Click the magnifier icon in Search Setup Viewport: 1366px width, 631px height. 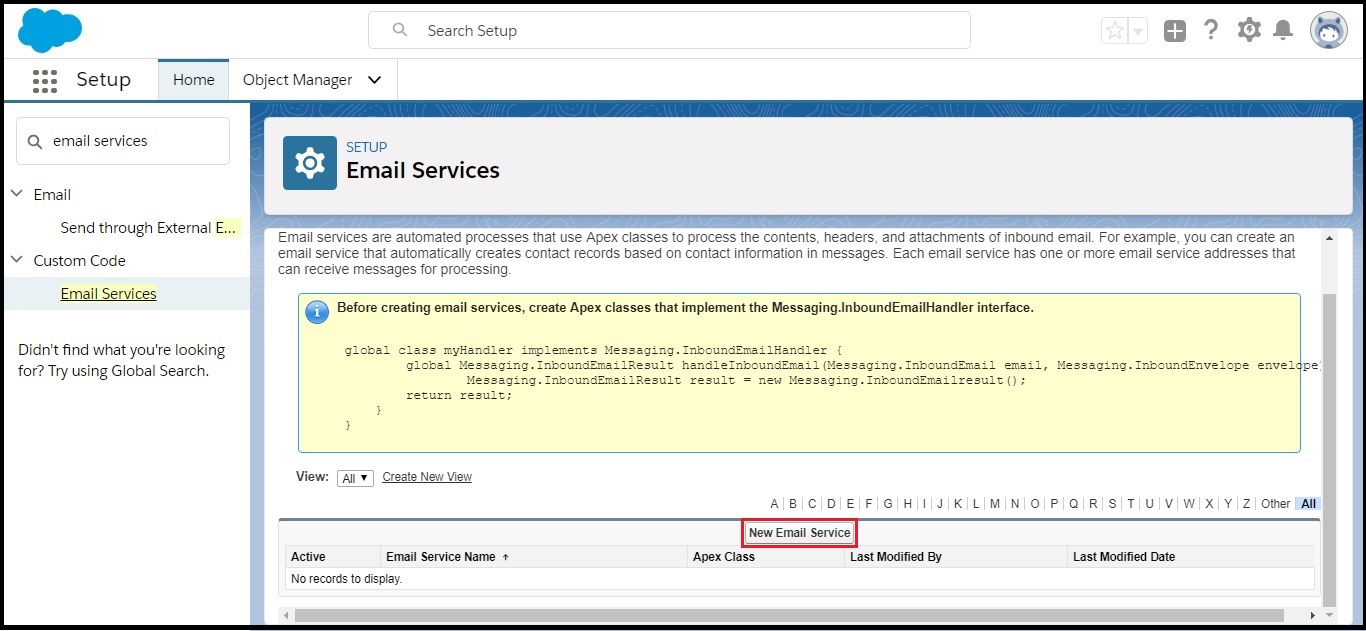400,30
